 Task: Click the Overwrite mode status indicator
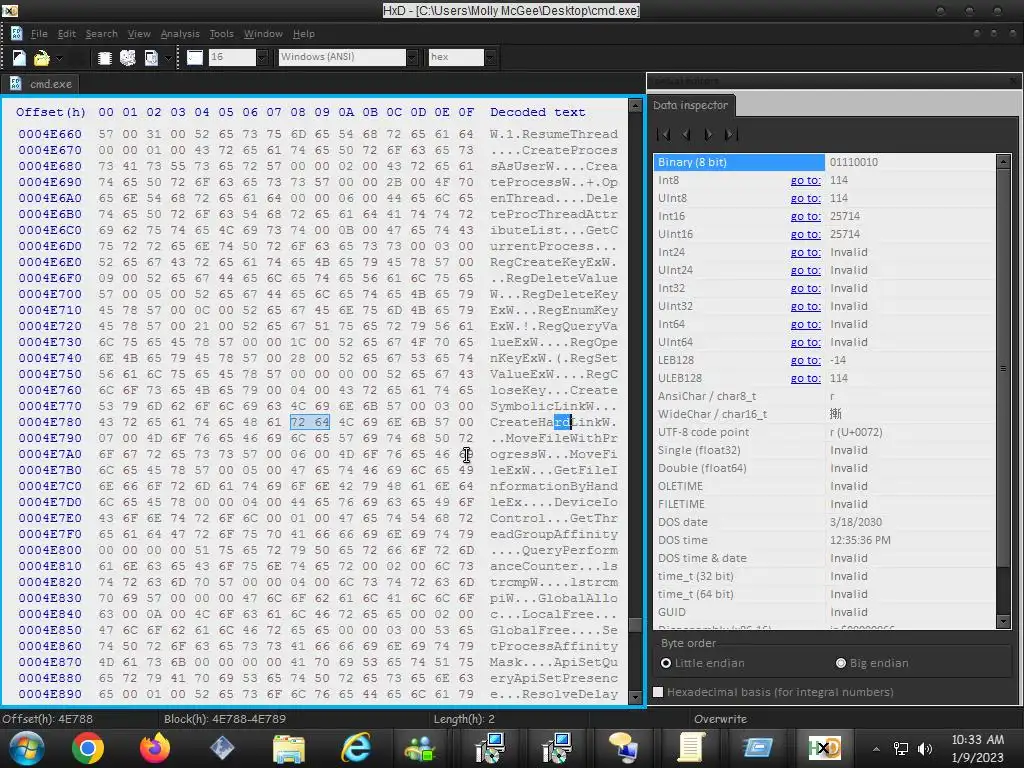pos(720,718)
